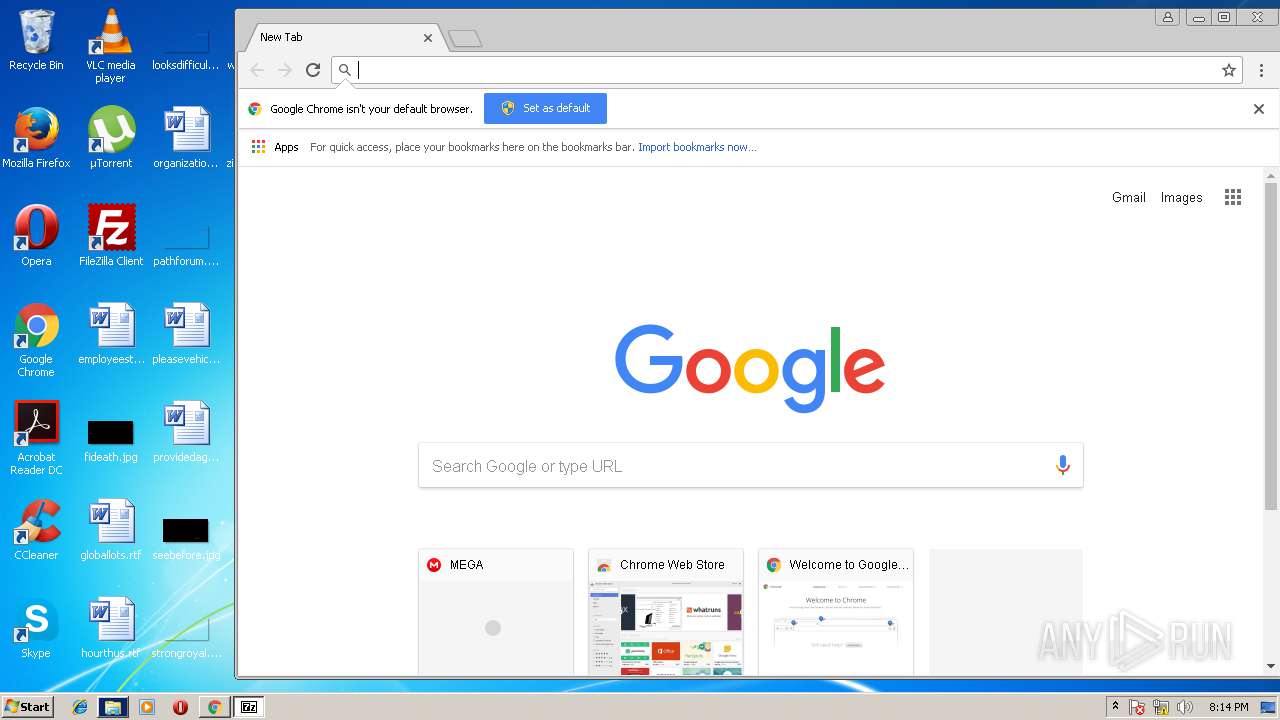Image resolution: width=1280 pixels, height=720 pixels.
Task: Click the Google logo
Action: point(750,368)
